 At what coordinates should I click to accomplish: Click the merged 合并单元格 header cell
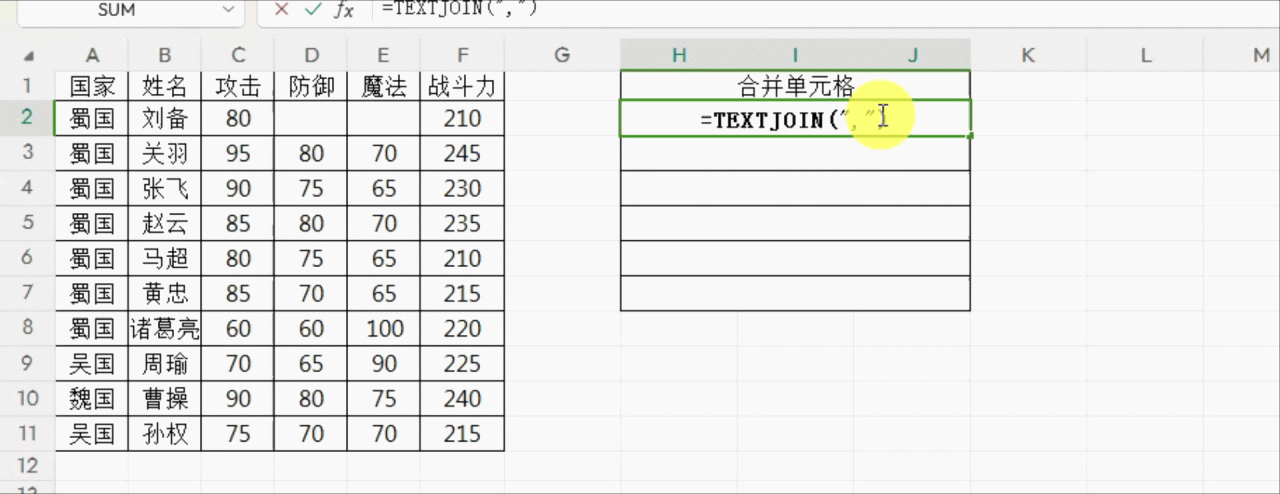(x=795, y=86)
